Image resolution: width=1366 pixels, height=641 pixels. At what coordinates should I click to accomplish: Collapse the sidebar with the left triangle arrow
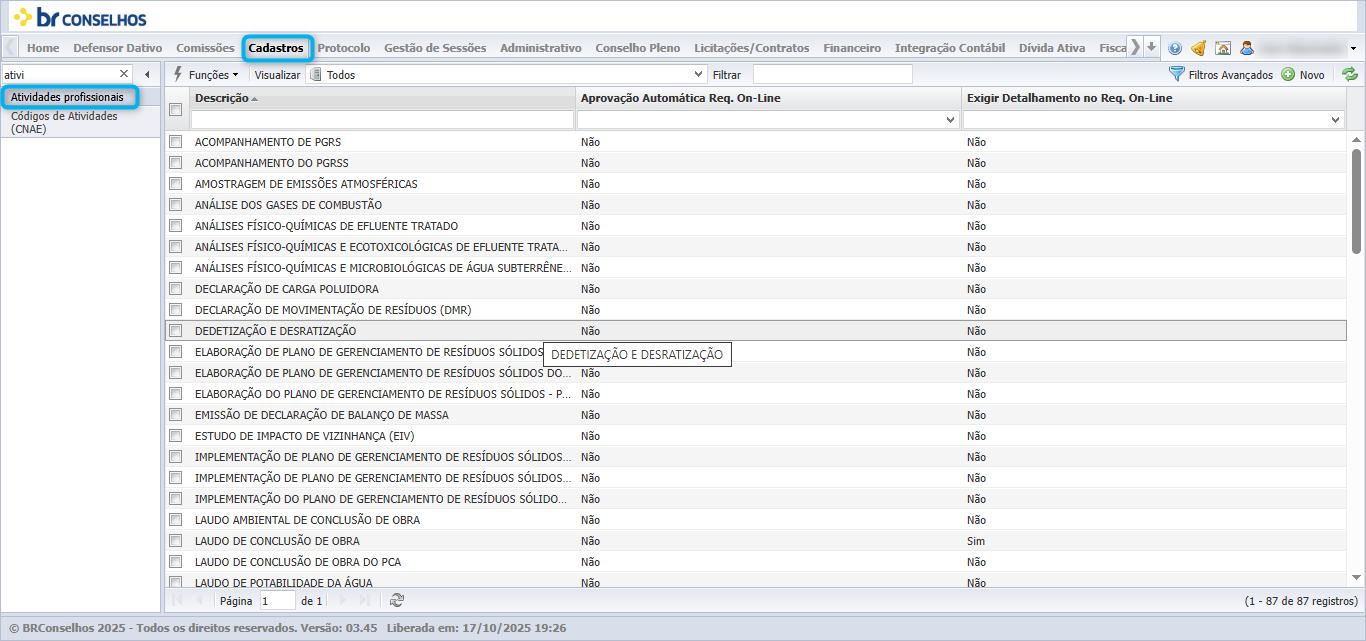point(147,74)
